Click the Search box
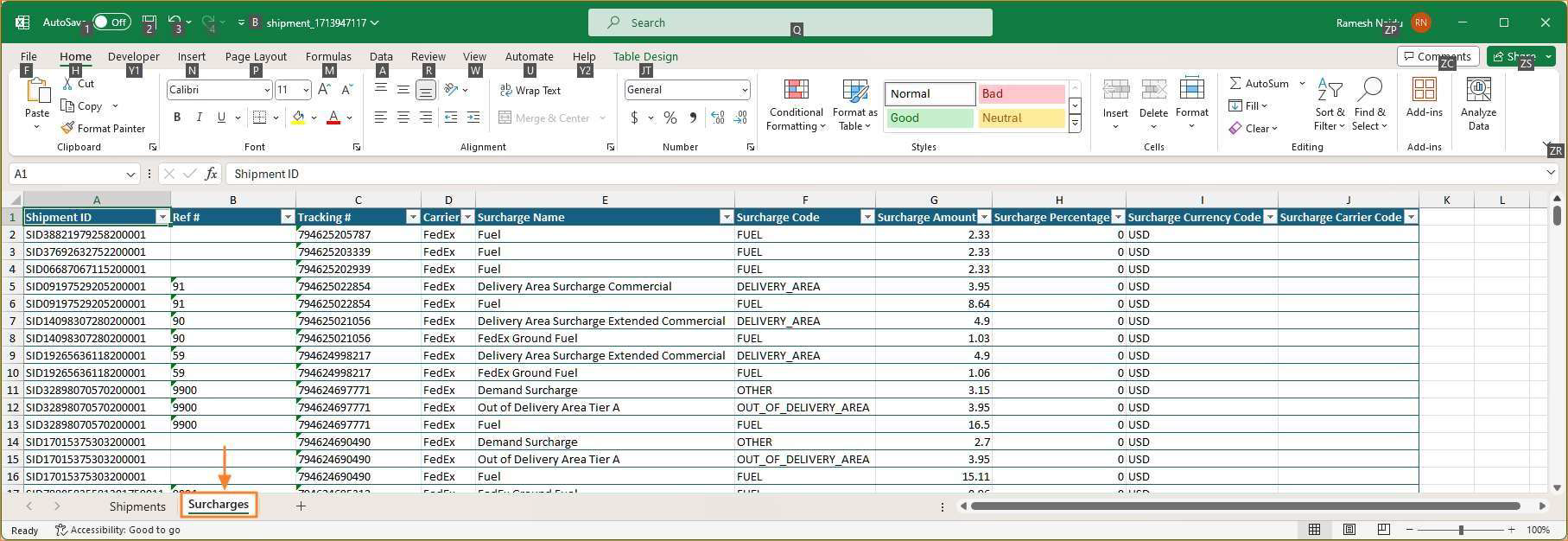 point(790,22)
